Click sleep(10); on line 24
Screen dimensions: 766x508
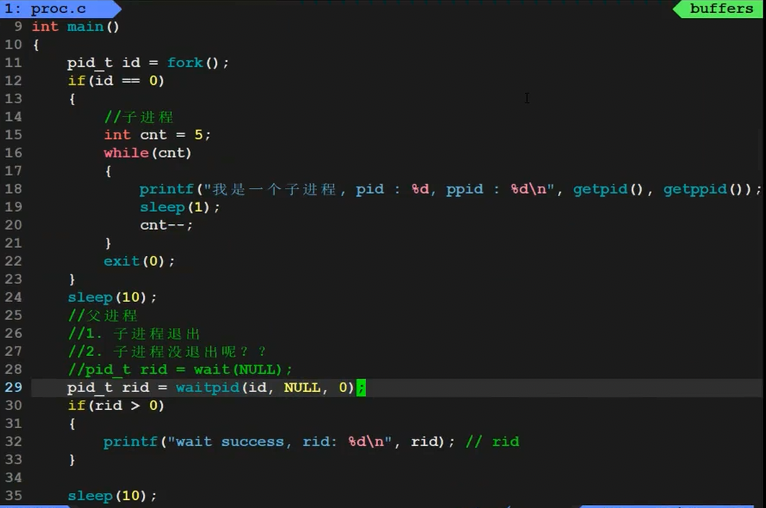point(112,297)
